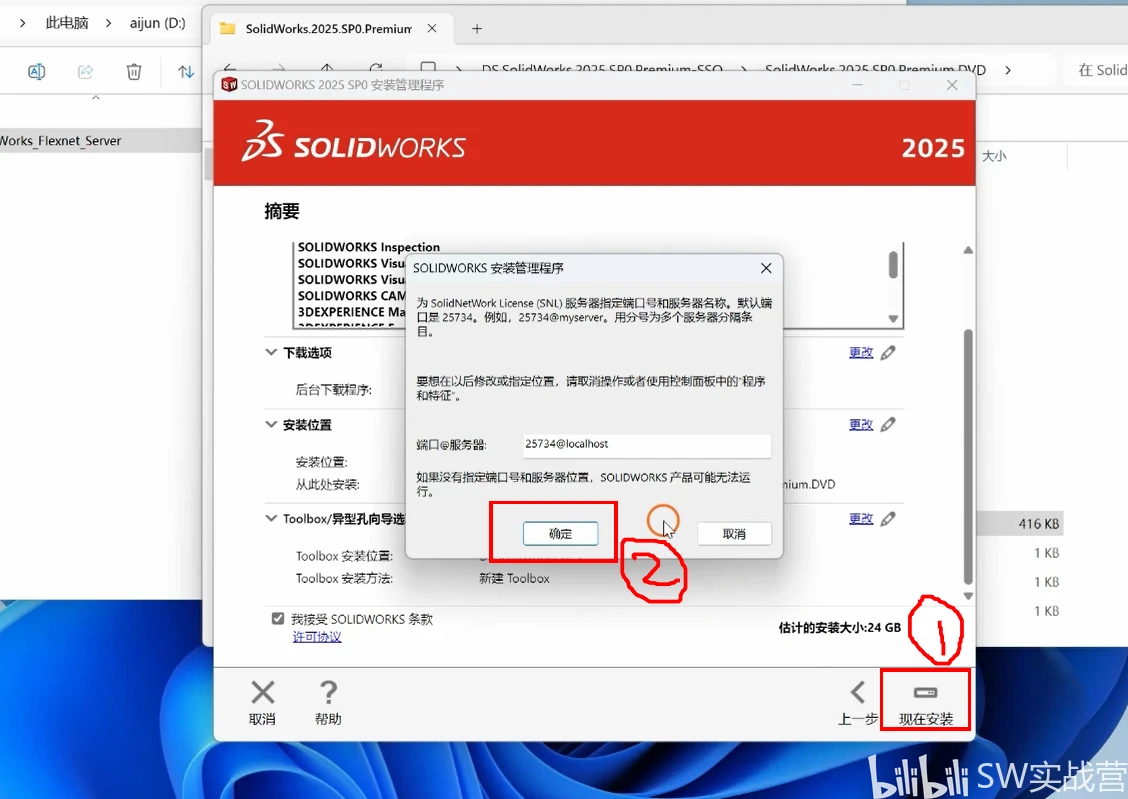Viewport: 1128px width, 799px height.
Task: Click the product list scrollbar thumb
Action: (893, 265)
